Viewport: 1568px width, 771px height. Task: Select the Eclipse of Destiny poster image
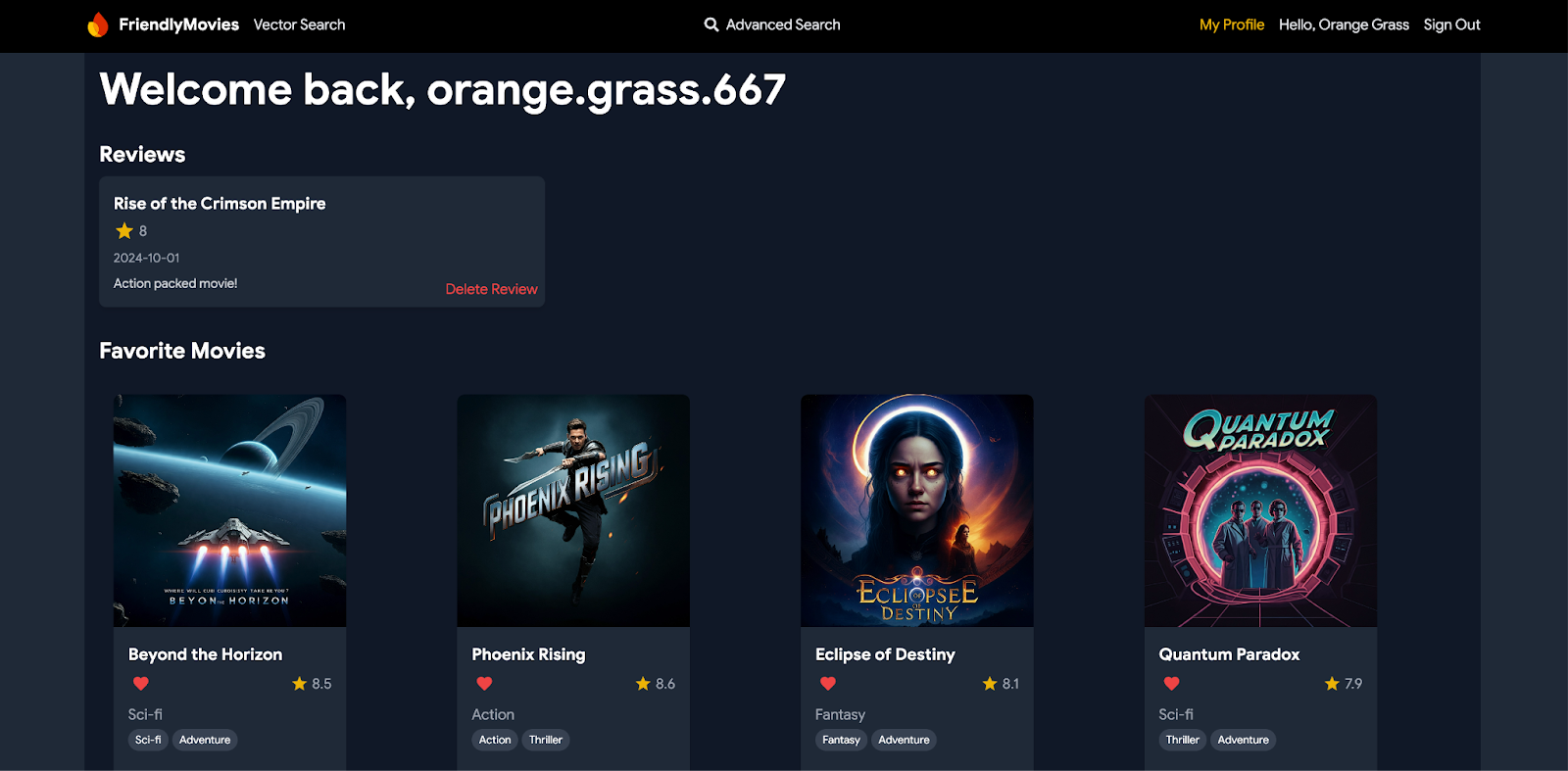pos(916,510)
